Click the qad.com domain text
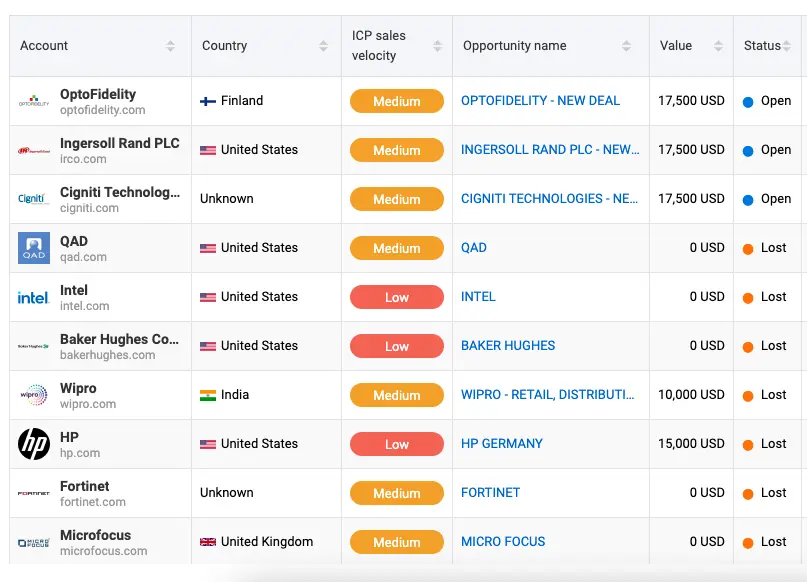Image resolution: width=807 pixels, height=582 pixels. click(x=83, y=257)
